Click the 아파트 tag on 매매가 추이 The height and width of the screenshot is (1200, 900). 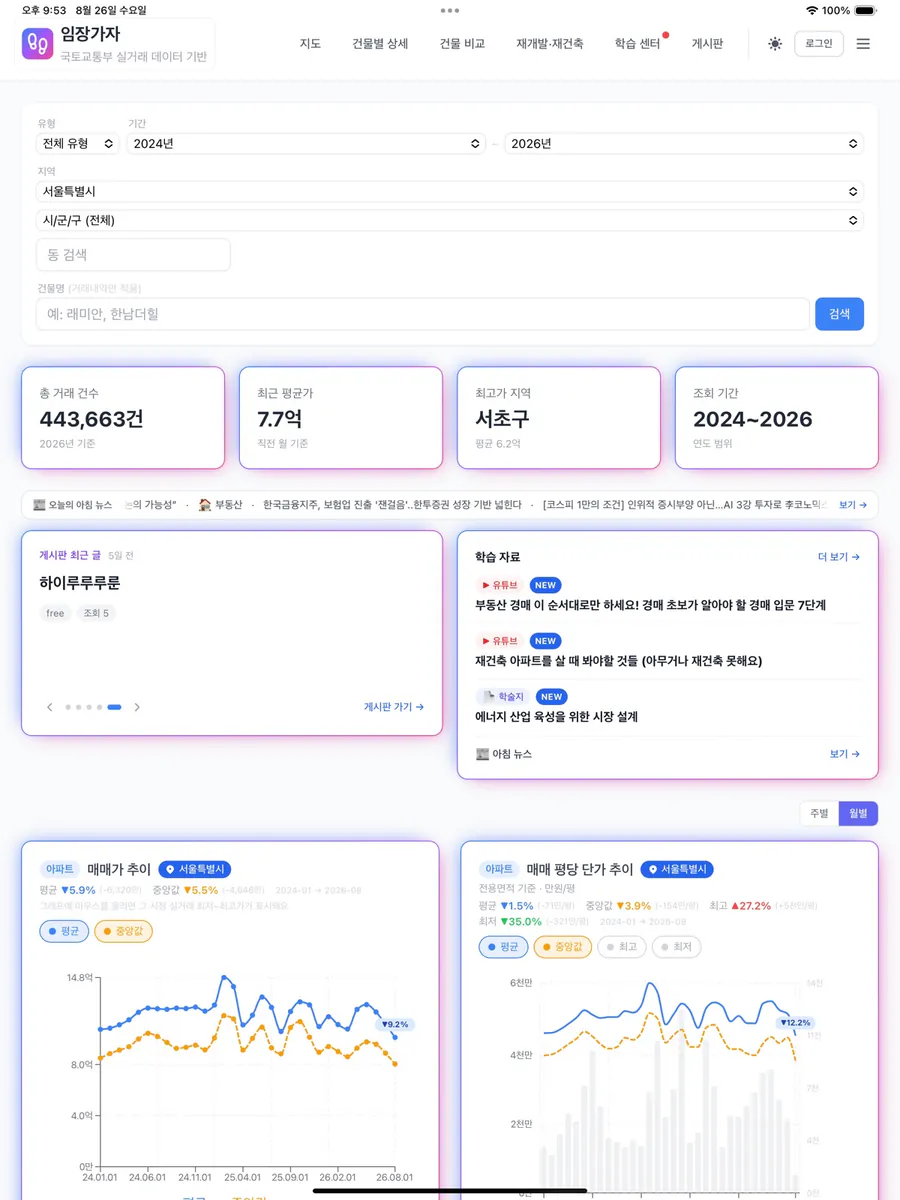(x=59, y=870)
